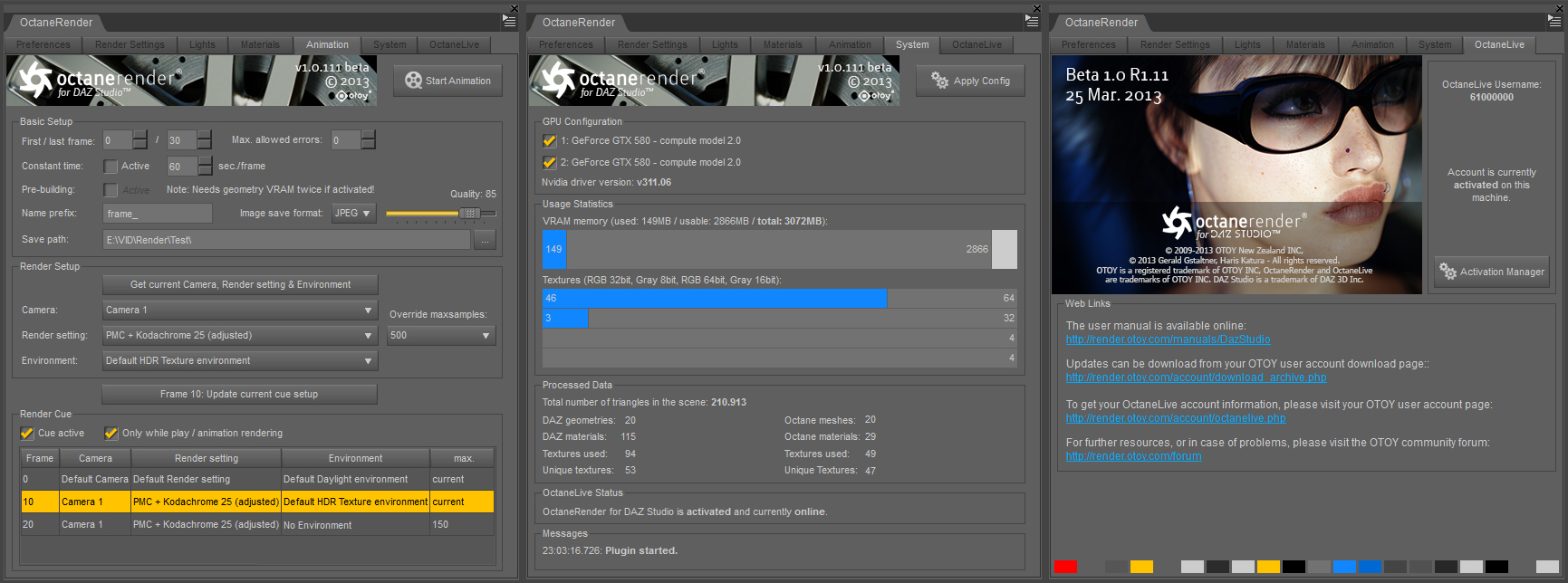The height and width of the screenshot is (583, 1568).
Task: Toggle the Pre-building Active checkbox
Action: (111, 190)
